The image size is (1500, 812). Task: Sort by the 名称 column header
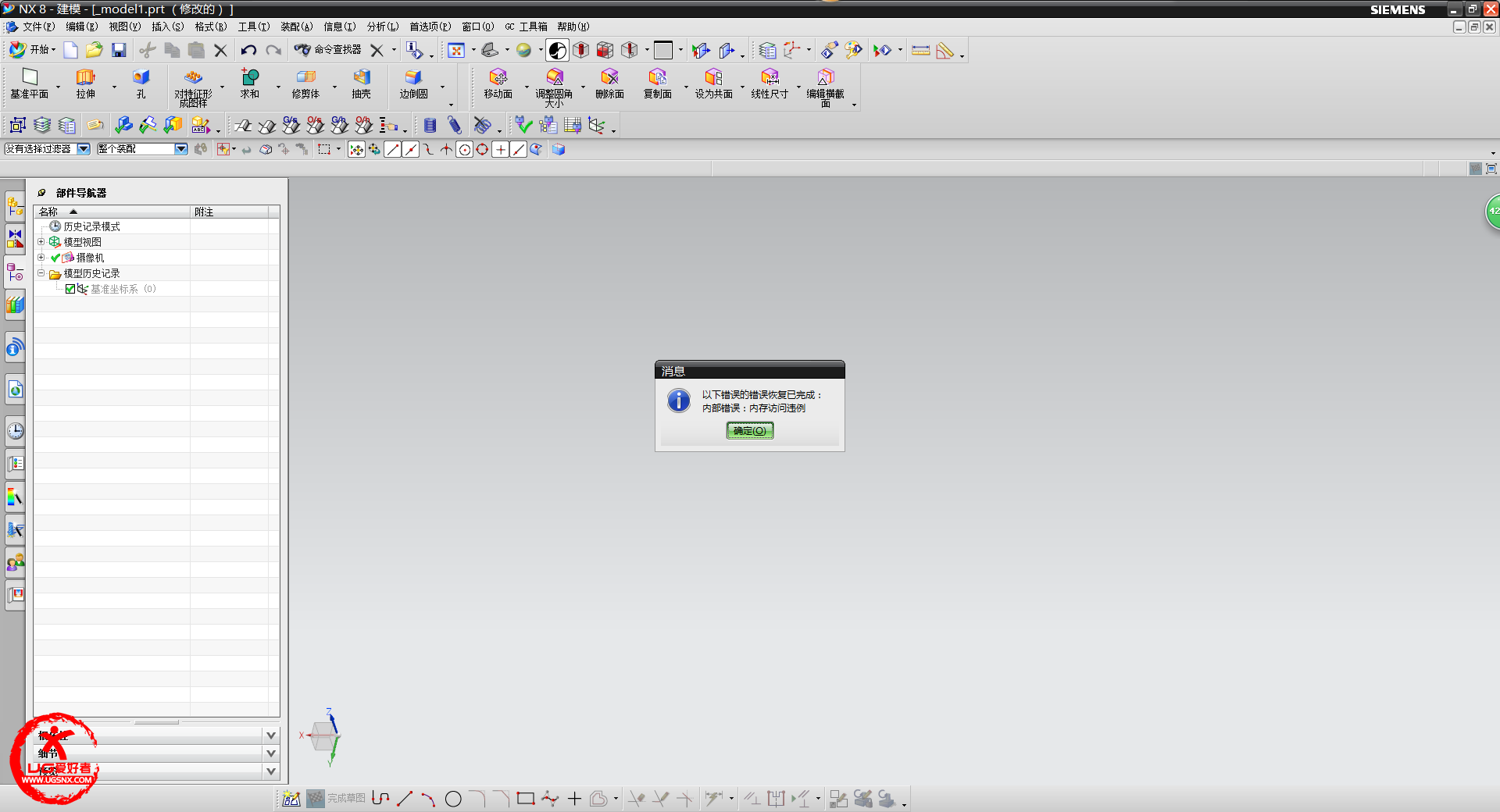point(112,212)
